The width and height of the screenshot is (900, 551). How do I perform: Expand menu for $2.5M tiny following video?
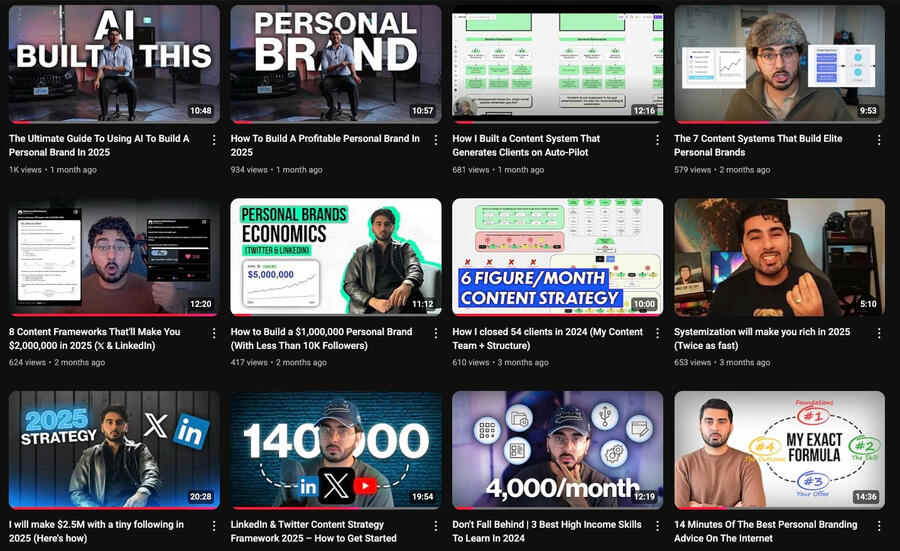(x=214, y=525)
